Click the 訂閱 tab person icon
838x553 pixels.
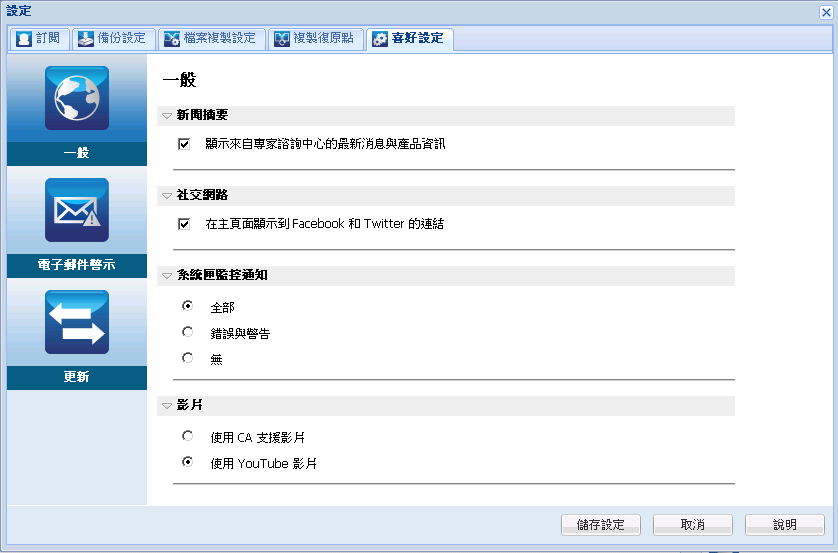tap(24, 38)
